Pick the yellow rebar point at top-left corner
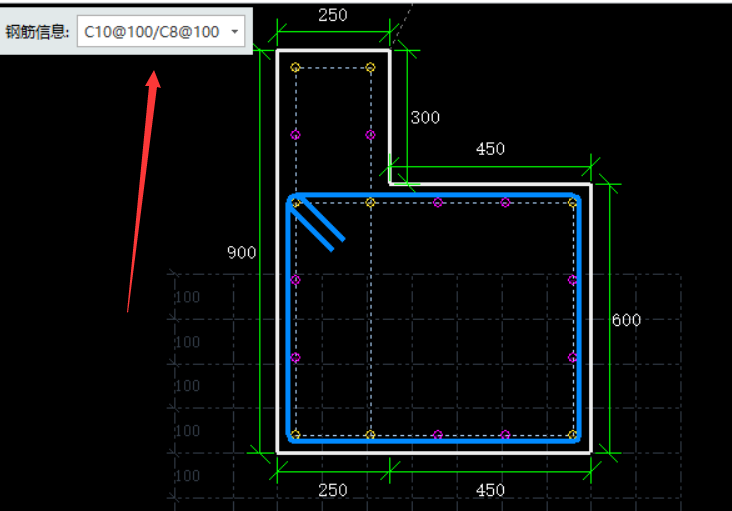This screenshot has width=732, height=511. point(295,67)
